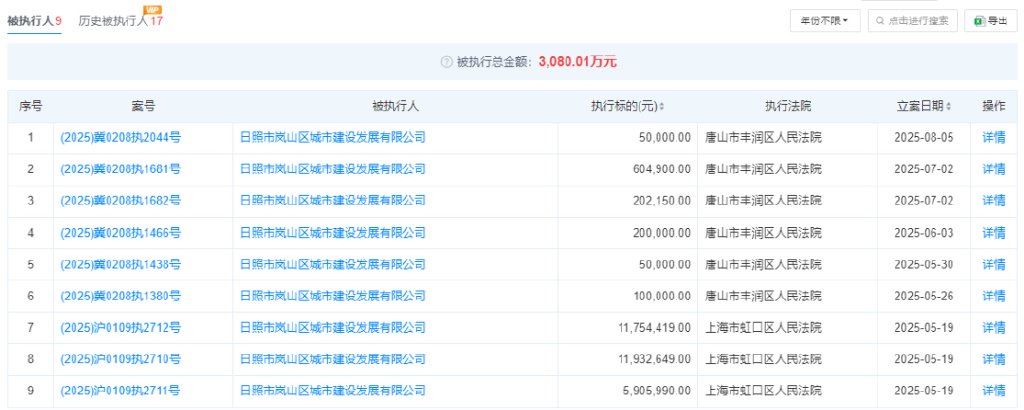Viewport: 1024px width, 410px height.
Task: Sort by 立案日期 column arrows
Action: click(948, 106)
